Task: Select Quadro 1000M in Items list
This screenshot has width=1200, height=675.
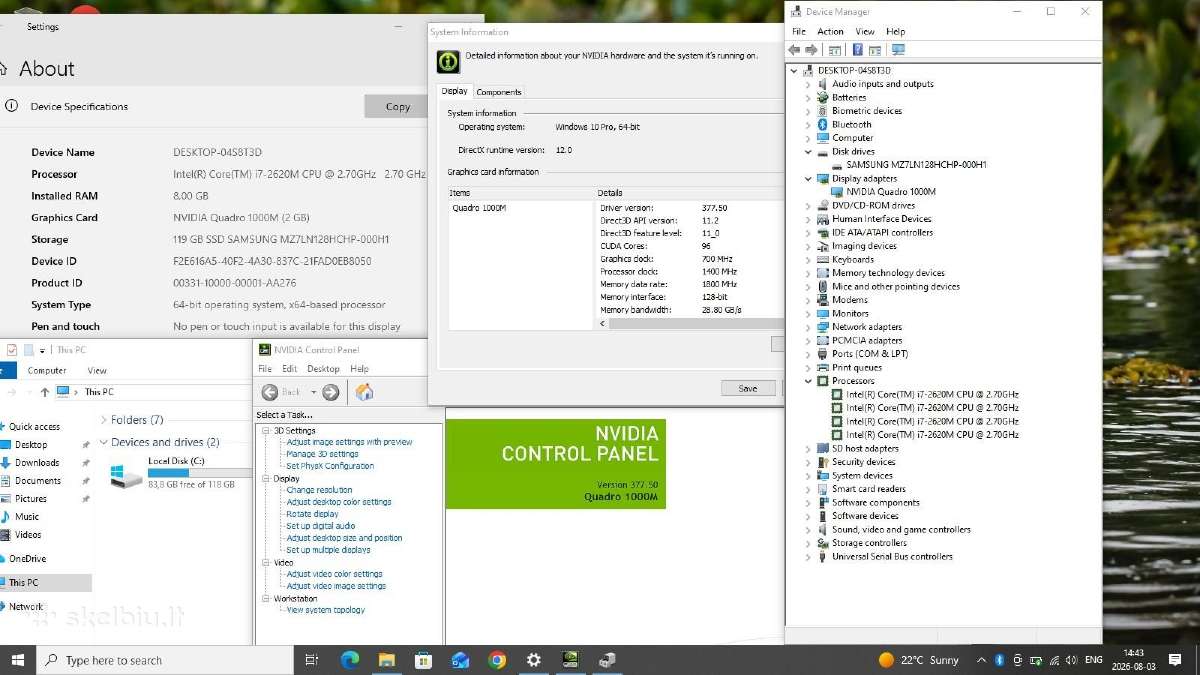Action: click(x=480, y=208)
